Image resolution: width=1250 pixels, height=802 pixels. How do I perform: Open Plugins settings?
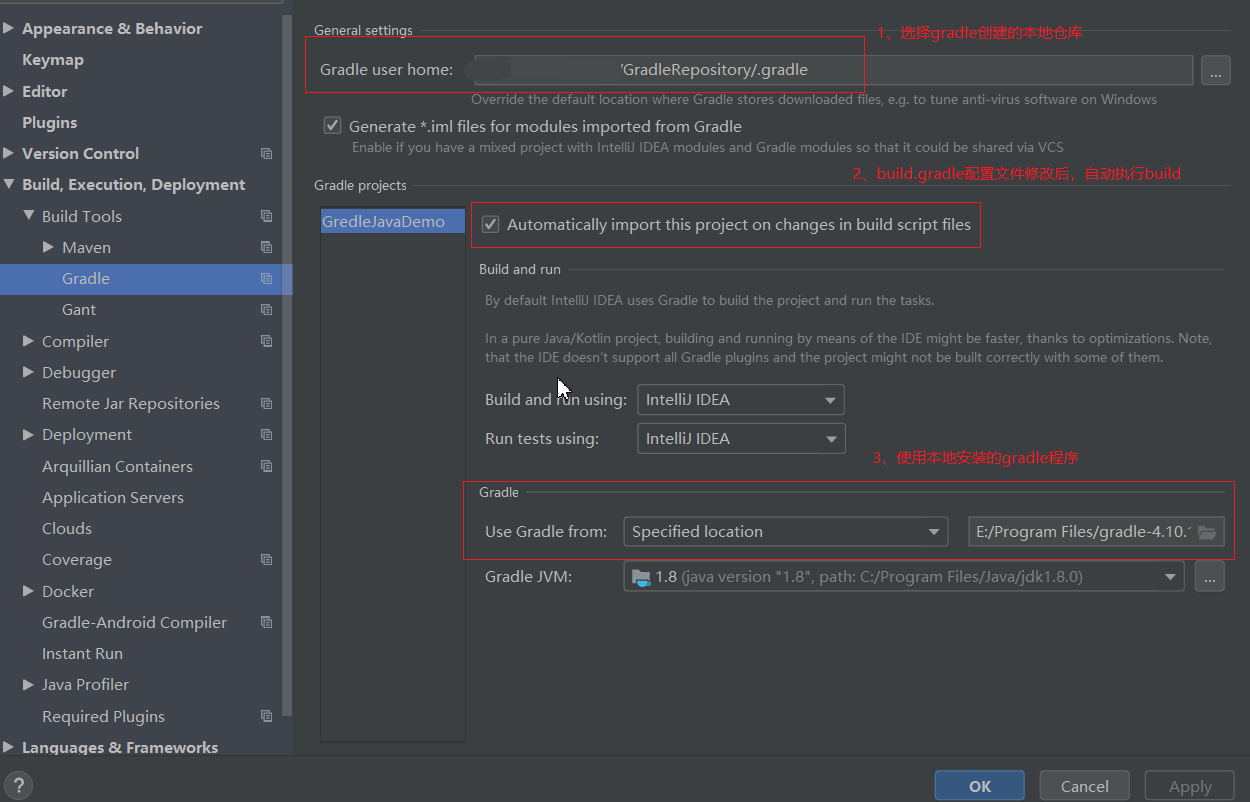click(x=50, y=122)
